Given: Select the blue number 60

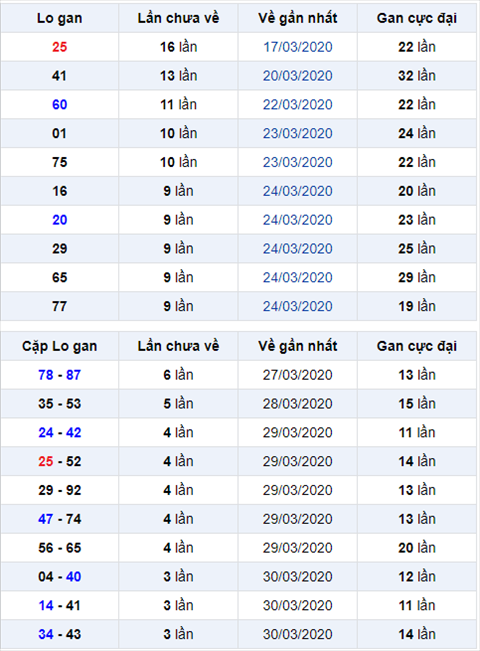Looking at the screenshot, I should coord(59,105).
